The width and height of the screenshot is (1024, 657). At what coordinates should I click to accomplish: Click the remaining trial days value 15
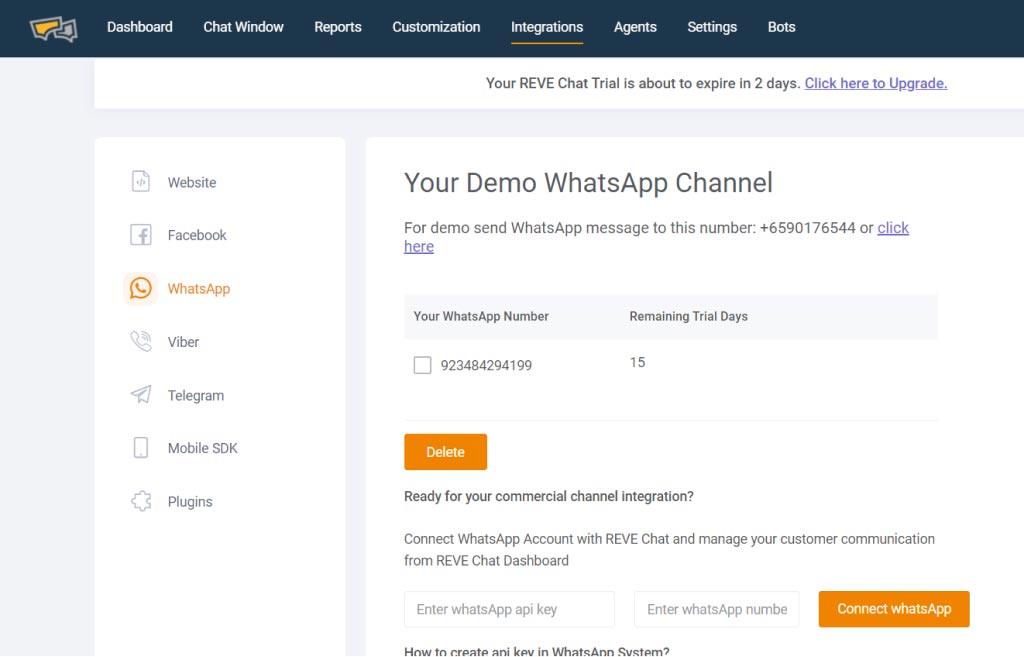coord(637,362)
